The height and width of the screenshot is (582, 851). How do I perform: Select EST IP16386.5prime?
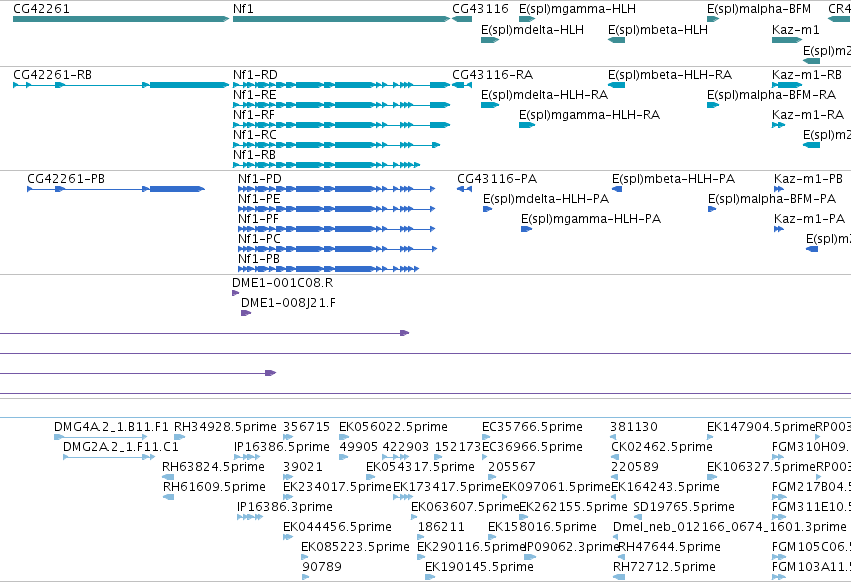pyautogui.click(x=247, y=457)
